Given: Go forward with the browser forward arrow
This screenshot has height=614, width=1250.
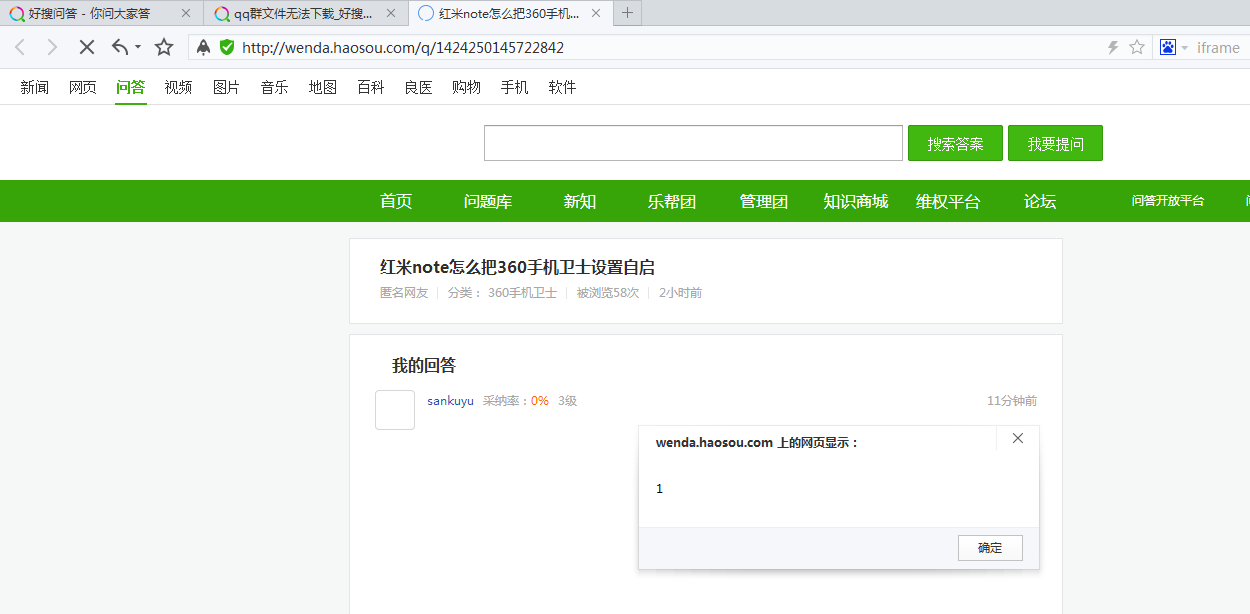Looking at the screenshot, I should (x=53, y=47).
